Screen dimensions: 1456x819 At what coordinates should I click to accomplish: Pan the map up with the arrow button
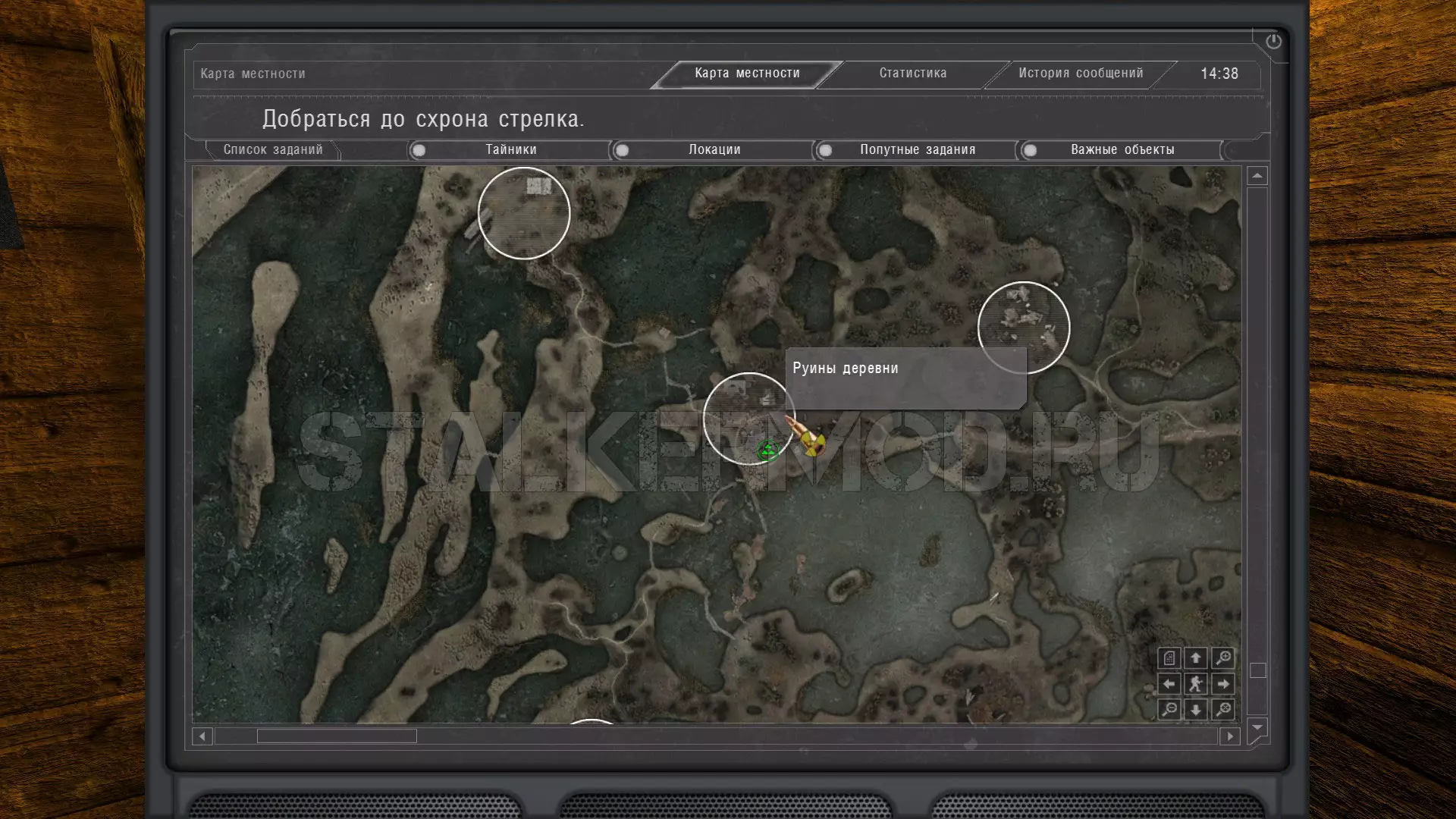click(x=1196, y=658)
